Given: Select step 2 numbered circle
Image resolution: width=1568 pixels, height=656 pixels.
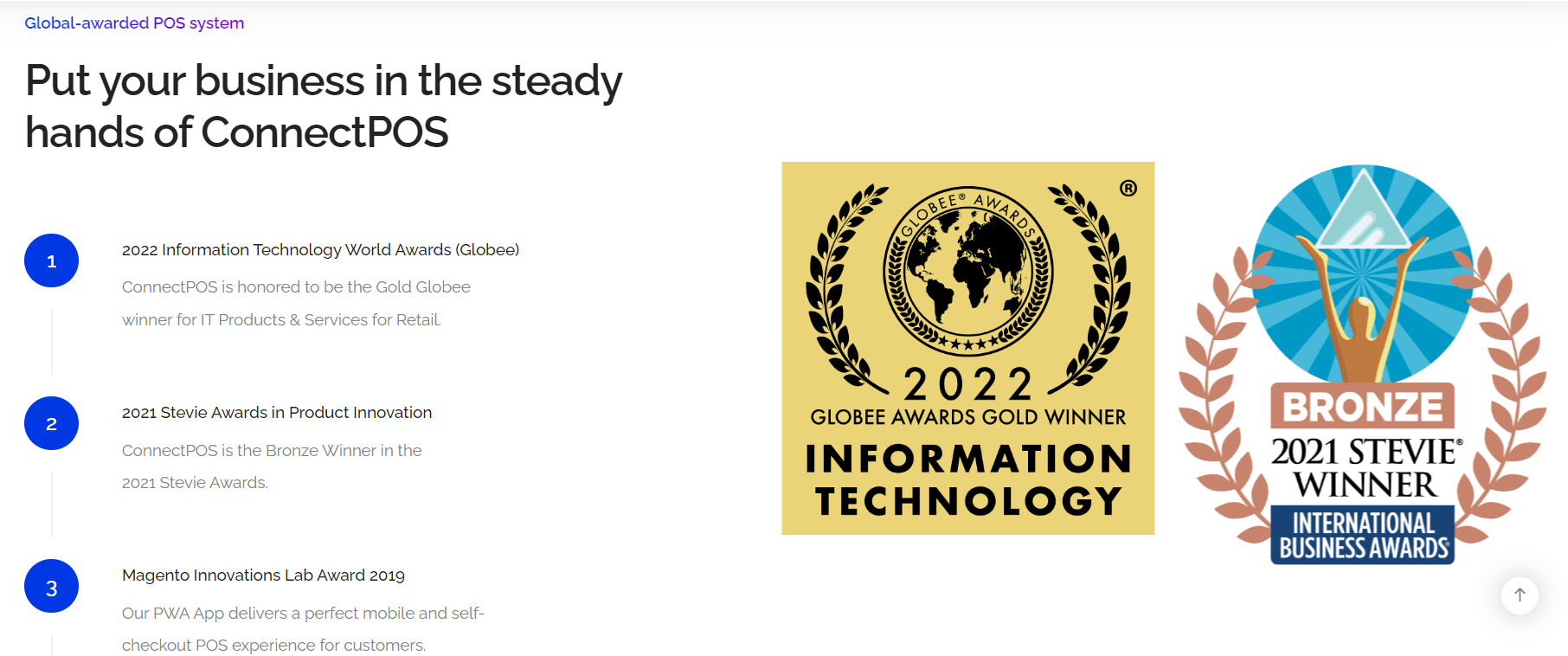Looking at the screenshot, I should click(52, 423).
